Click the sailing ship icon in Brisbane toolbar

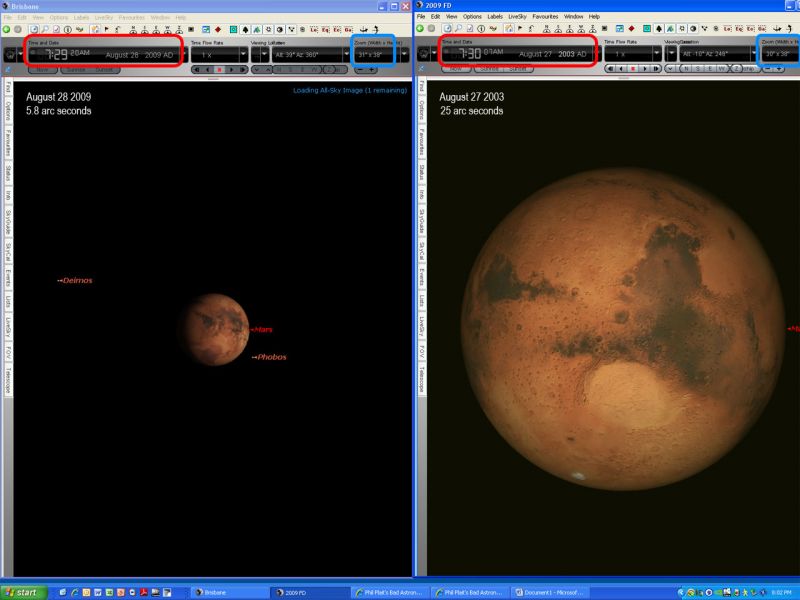(x=364, y=30)
